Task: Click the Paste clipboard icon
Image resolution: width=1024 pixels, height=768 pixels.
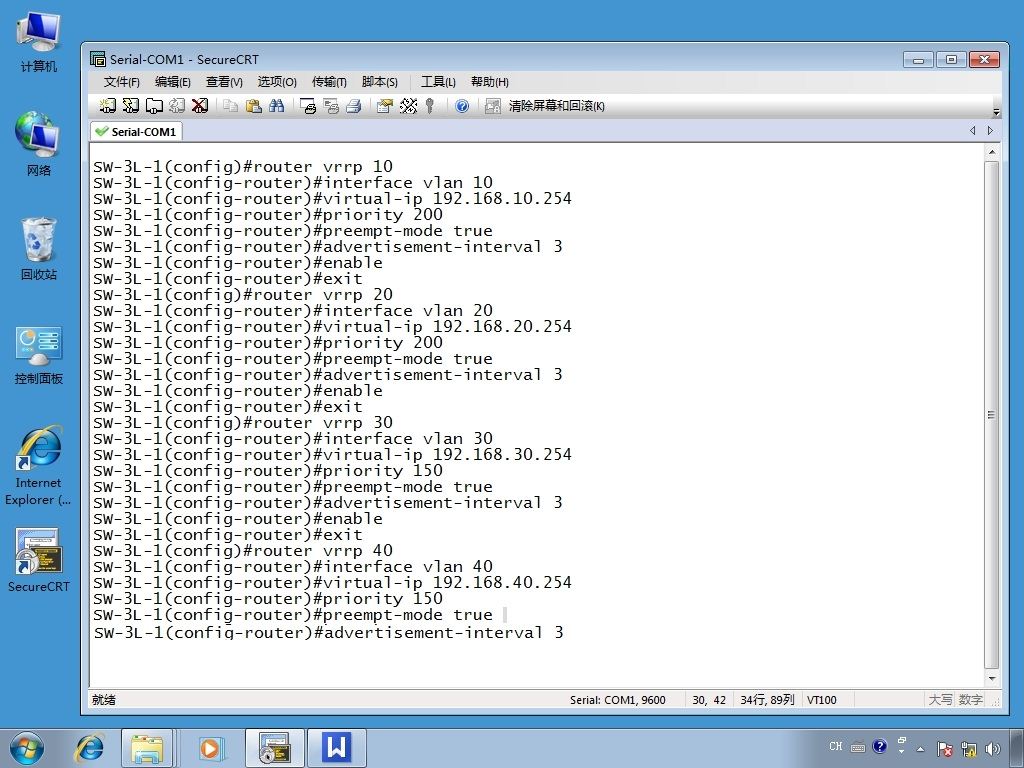Action: pos(253,106)
